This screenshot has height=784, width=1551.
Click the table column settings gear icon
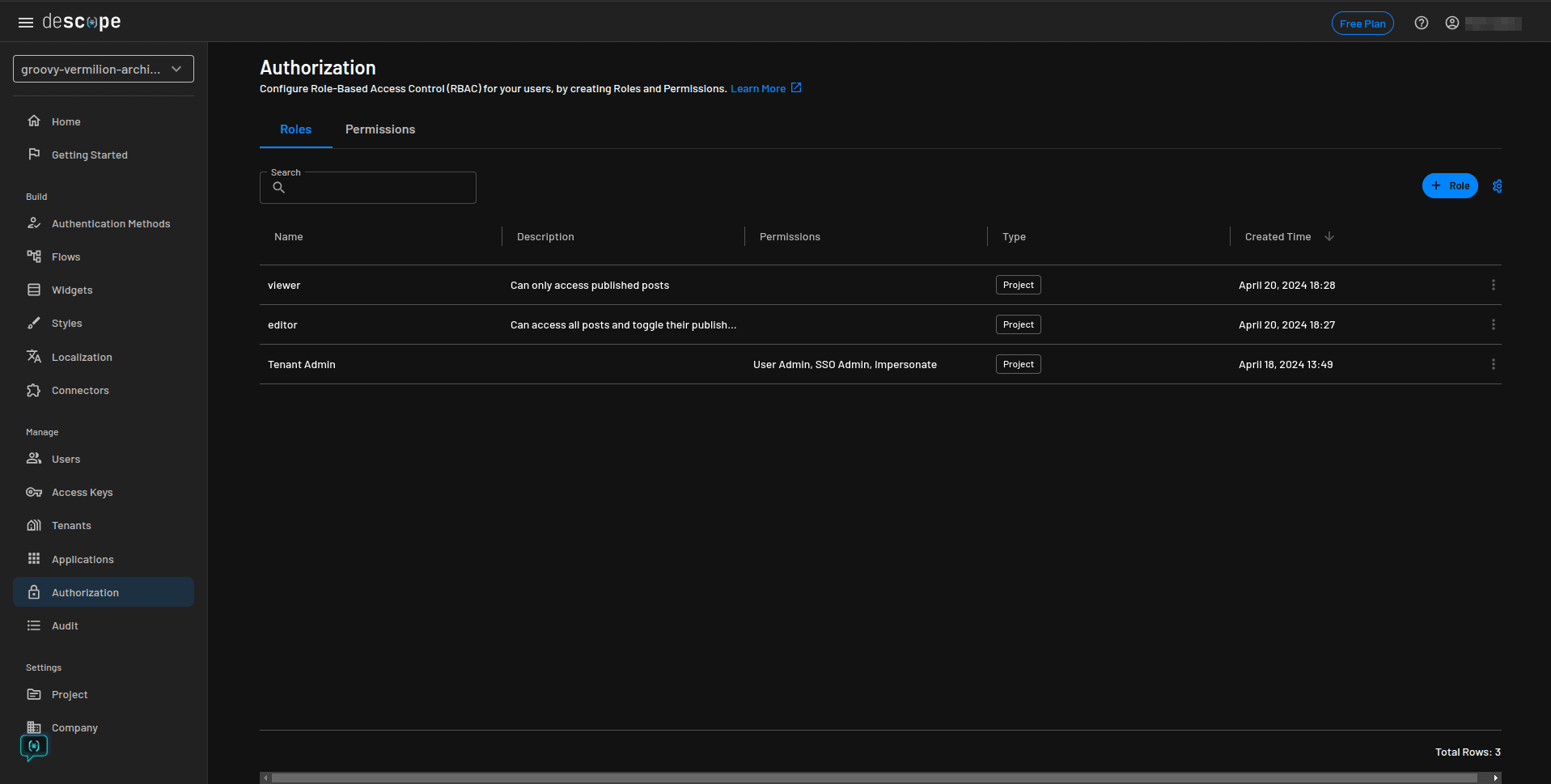coord(1497,186)
